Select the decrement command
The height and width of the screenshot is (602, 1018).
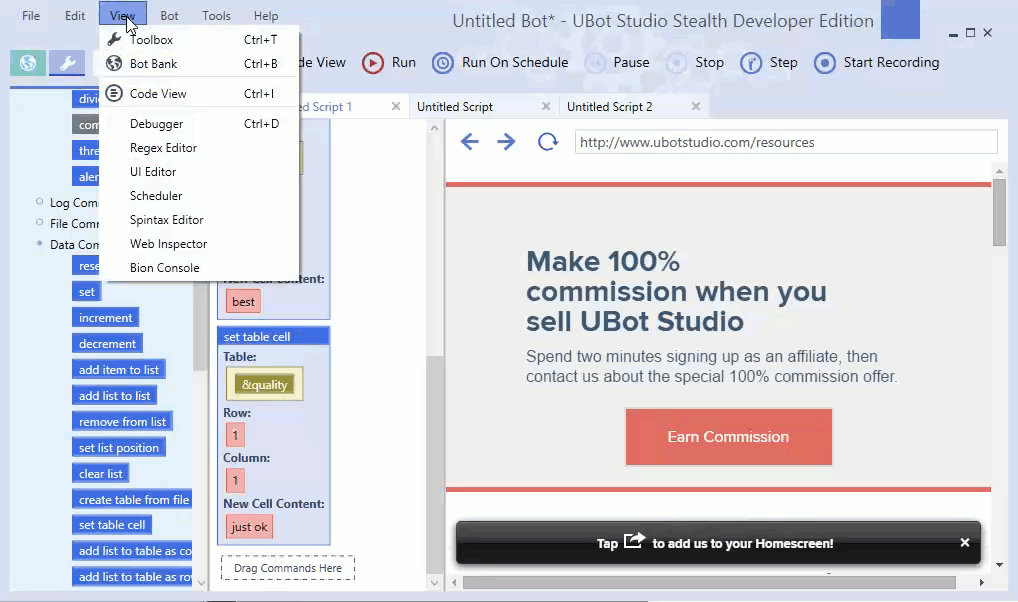pyautogui.click(x=108, y=344)
